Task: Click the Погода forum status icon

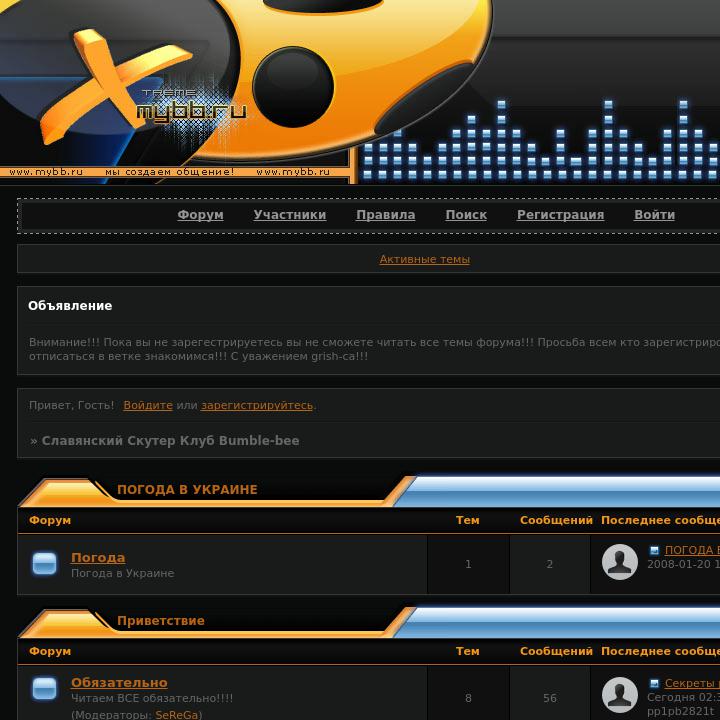Action: coord(44,564)
